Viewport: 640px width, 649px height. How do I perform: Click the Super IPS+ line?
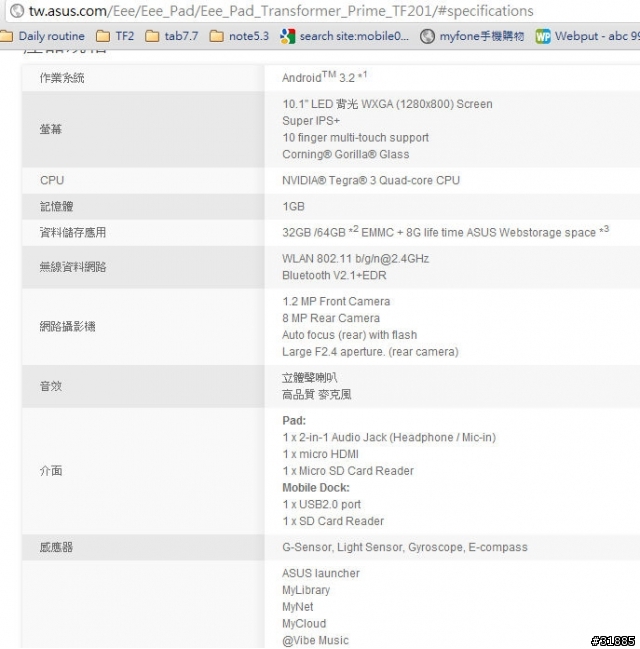click(x=311, y=121)
